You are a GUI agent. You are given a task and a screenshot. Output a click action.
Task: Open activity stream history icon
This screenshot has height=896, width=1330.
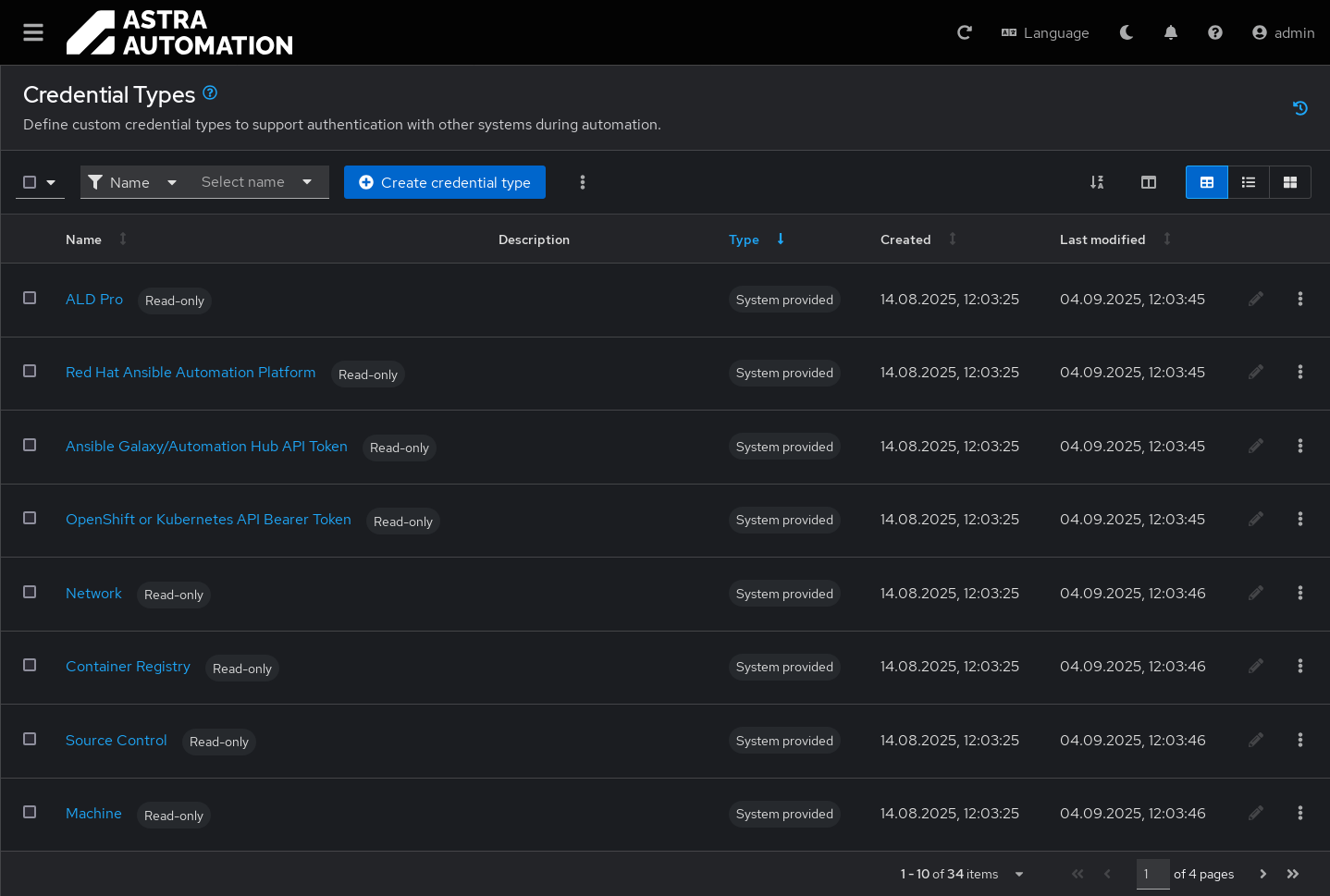click(1299, 108)
